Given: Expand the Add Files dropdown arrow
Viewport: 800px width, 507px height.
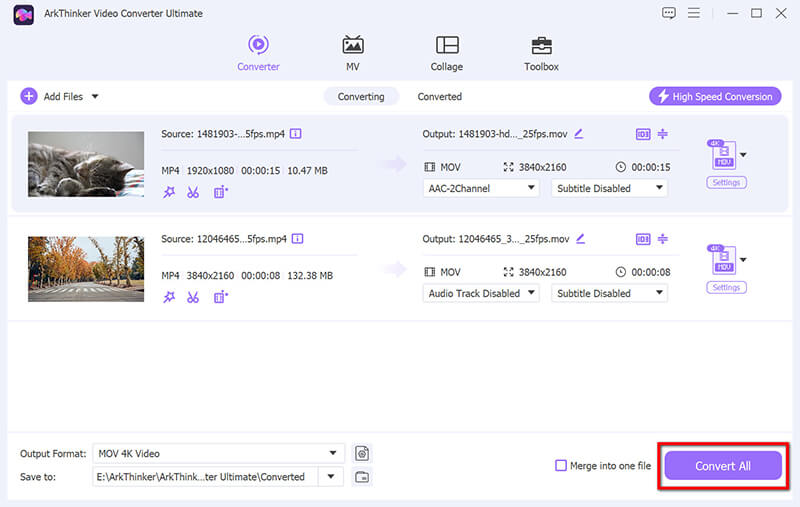Looking at the screenshot, I should coord(95,96).
